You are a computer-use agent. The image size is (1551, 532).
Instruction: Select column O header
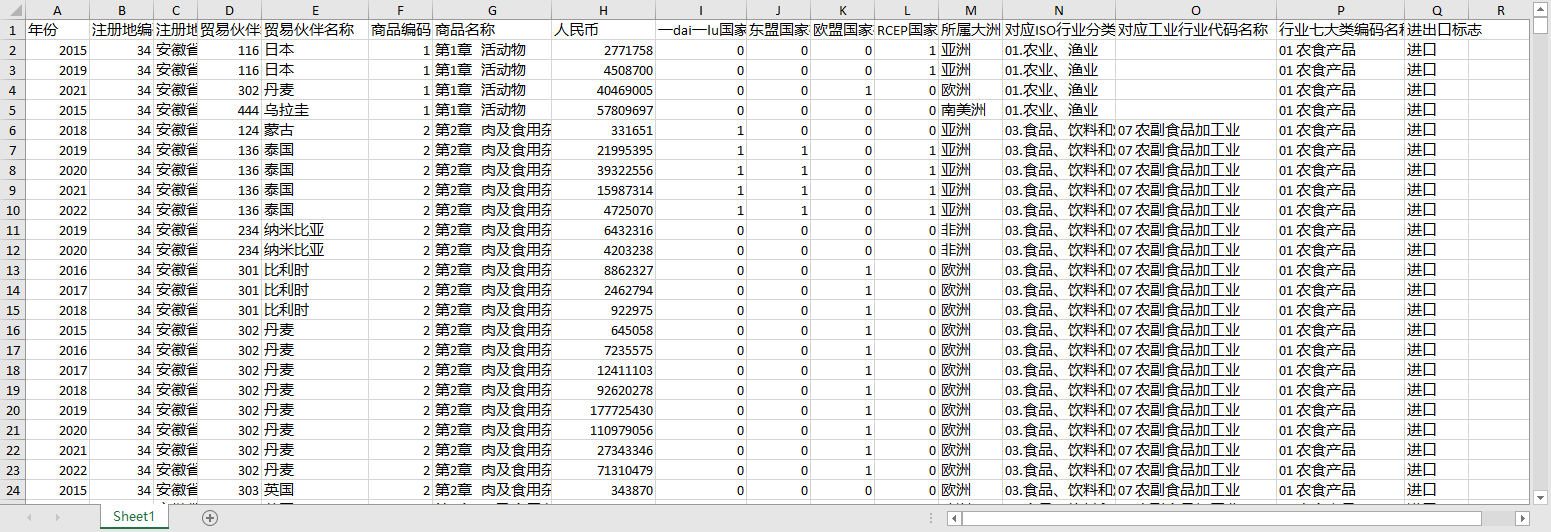click(1196, 10)
